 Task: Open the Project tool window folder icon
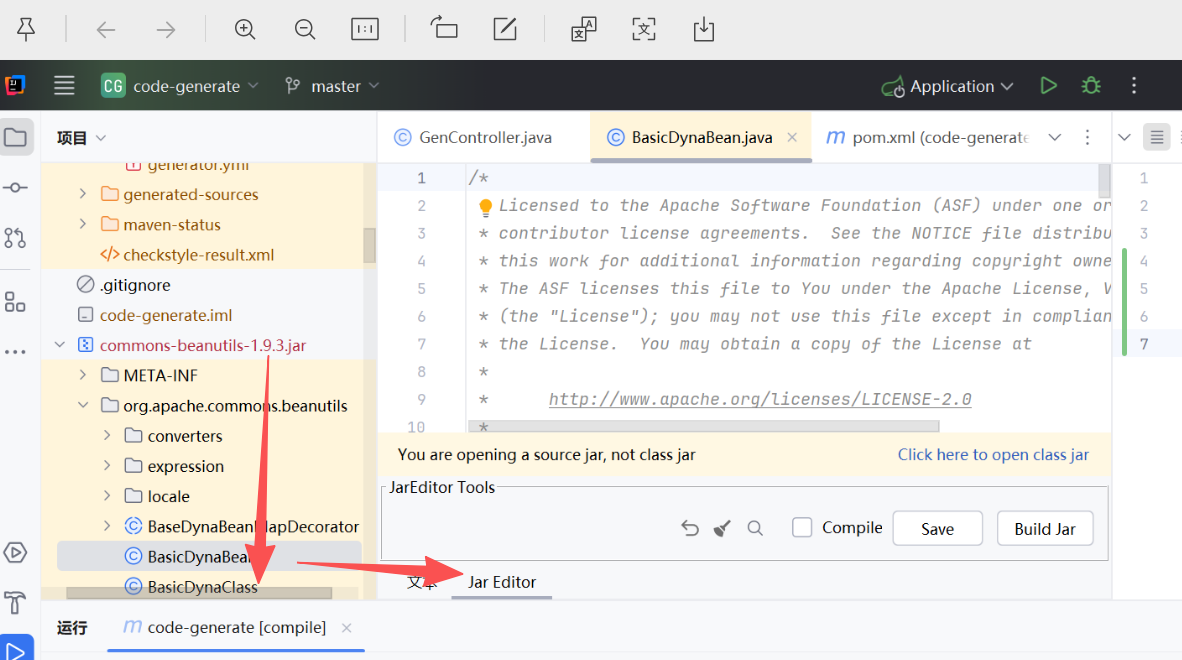(16, 137)
